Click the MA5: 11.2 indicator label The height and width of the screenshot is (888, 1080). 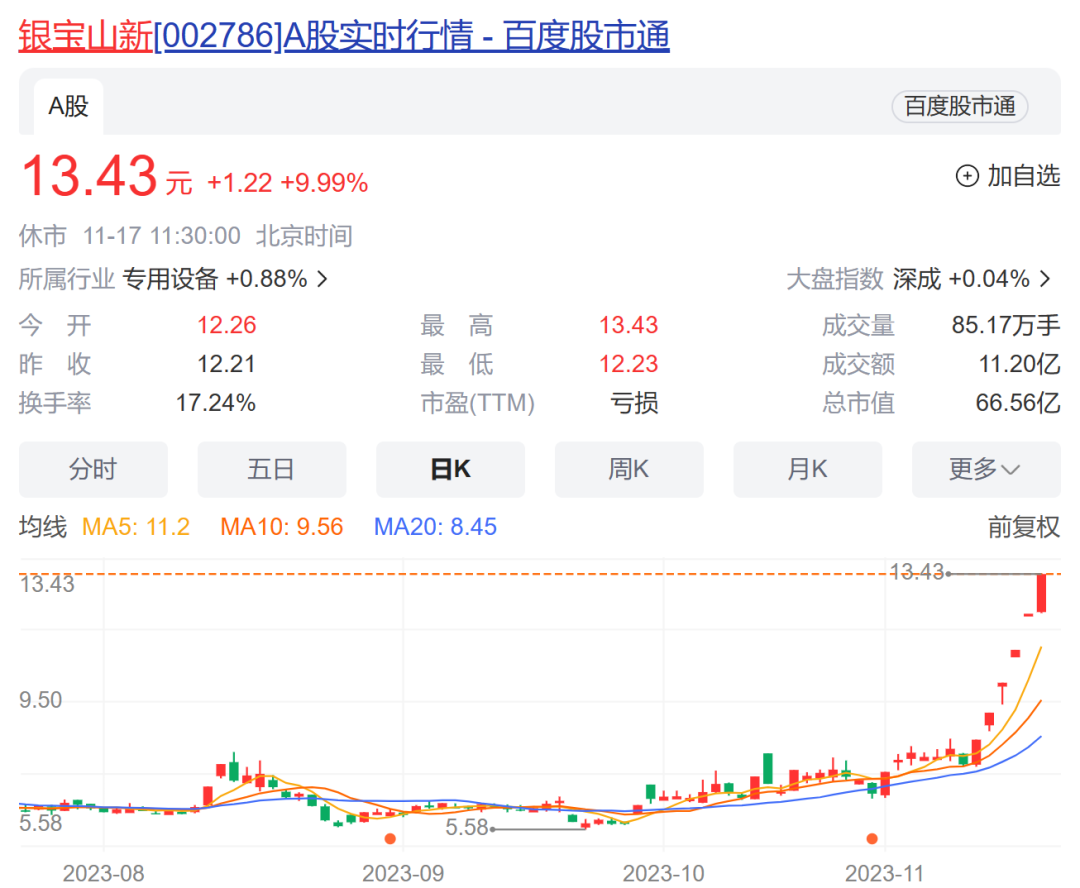[136, 527]
